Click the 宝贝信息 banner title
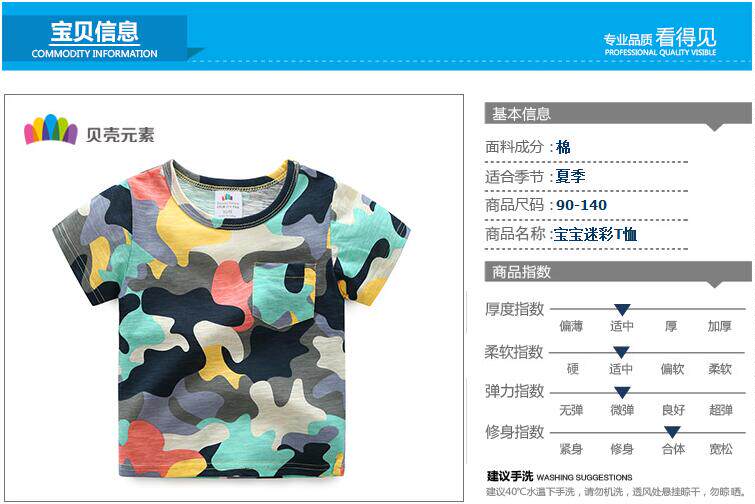This screenshot has width=755, height=504. coord(95,32)
